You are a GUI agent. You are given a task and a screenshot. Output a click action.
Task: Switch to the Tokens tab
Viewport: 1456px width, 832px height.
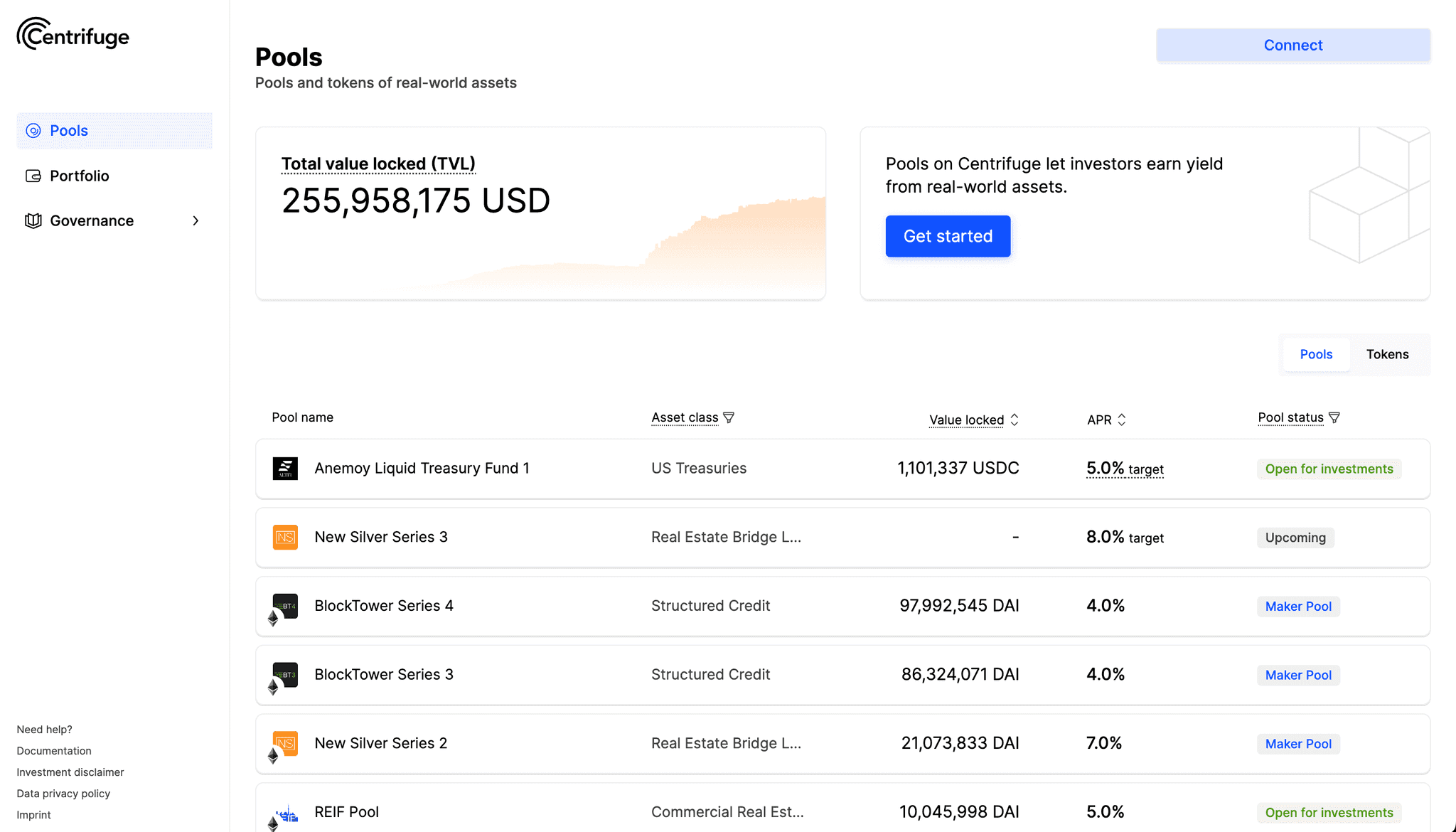click(1387, 354)
